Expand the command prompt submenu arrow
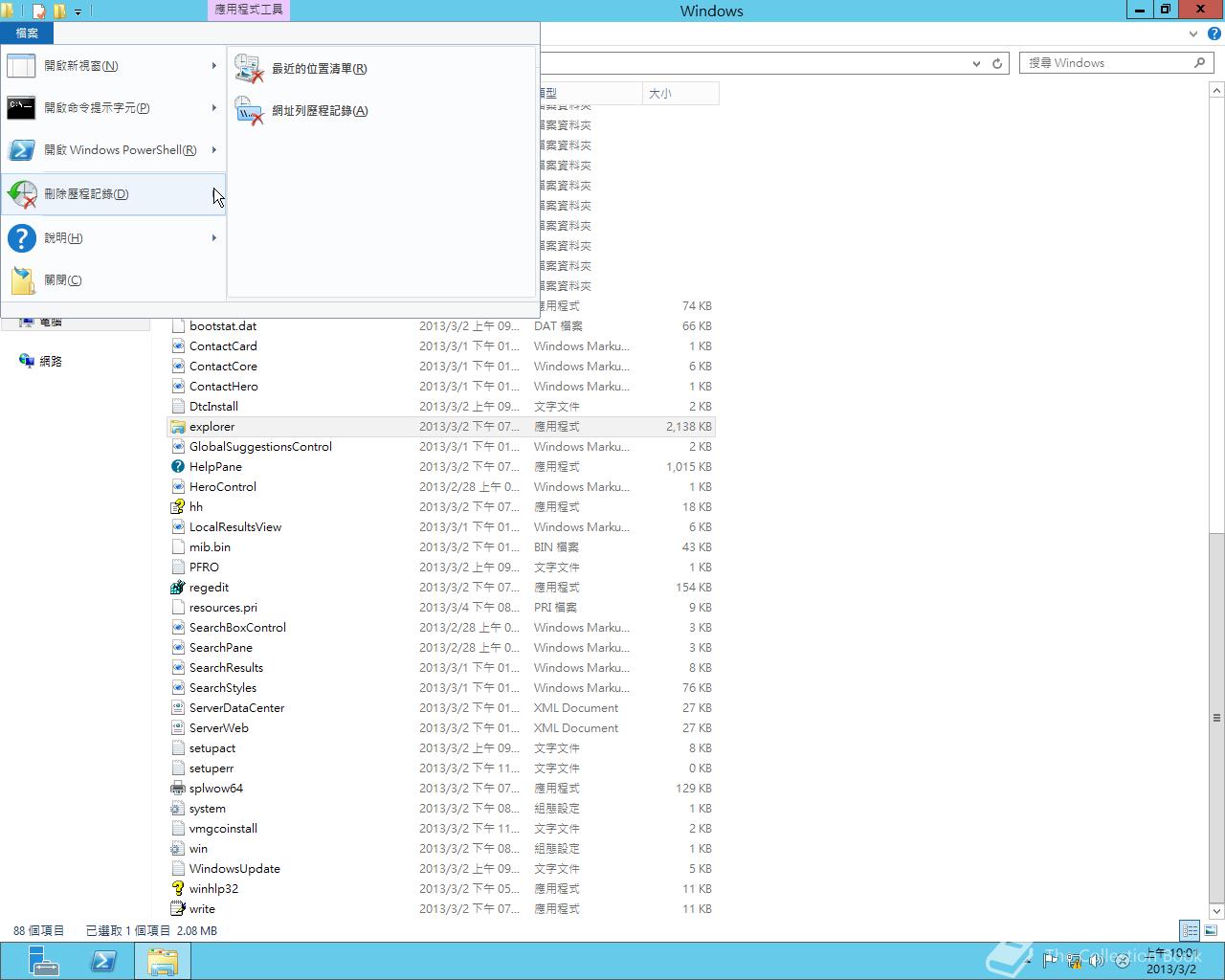1225x980 pixels. pos(214,108)
